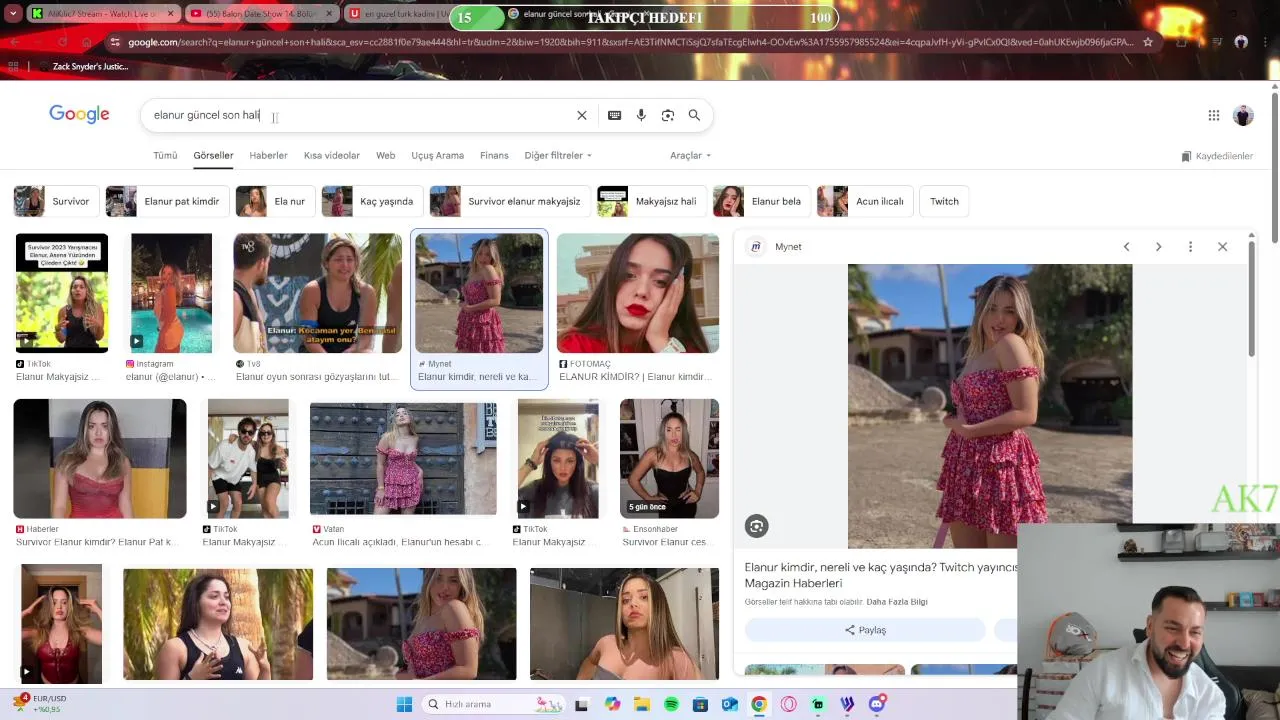Filter results by Ela nur chip
The height and width of the screenshot is (720, 1280).
[275, 201]
